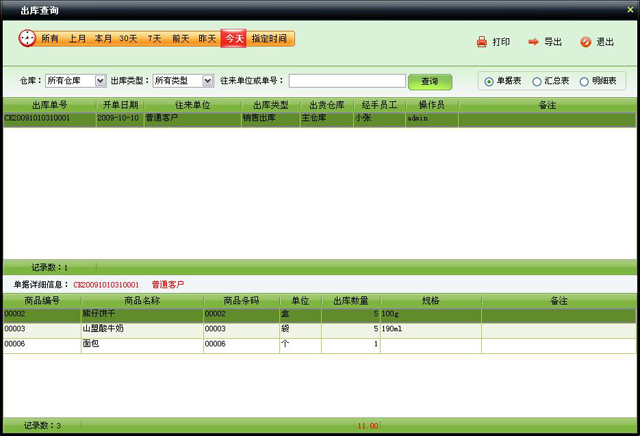Open the 出库类型 type dropdown
Image resolution: width=640 pixels, height=436 pixels.
pos(208,81)
